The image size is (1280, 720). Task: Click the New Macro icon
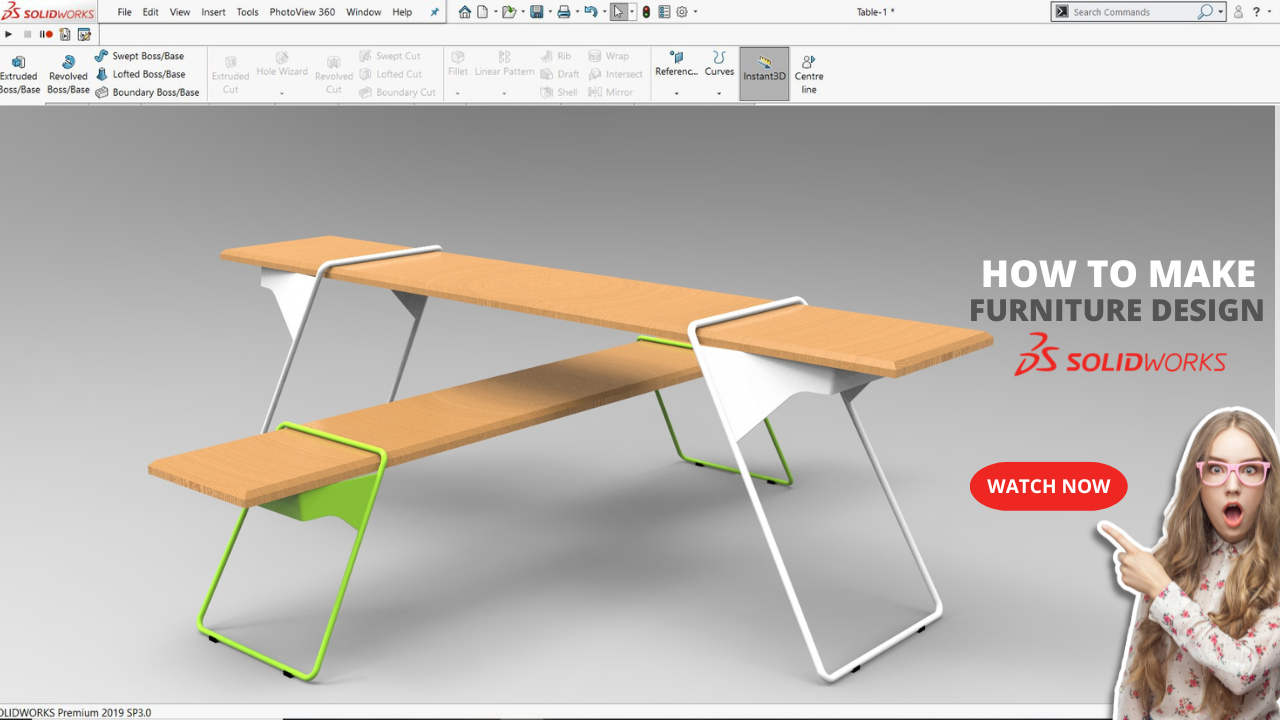tap(65, 34)
